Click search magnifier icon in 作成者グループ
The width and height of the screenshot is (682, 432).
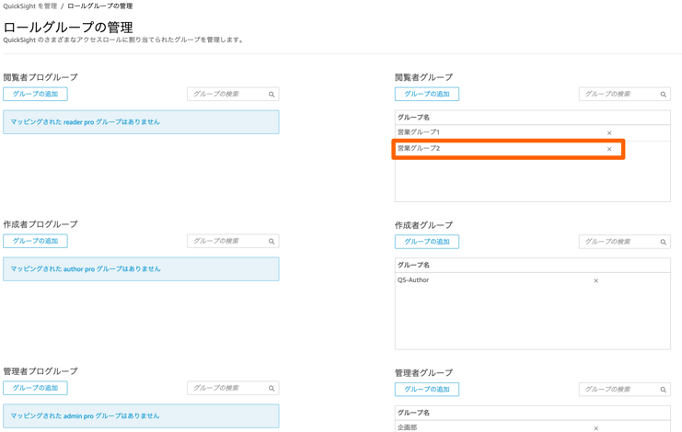click(x=663, y=242)
